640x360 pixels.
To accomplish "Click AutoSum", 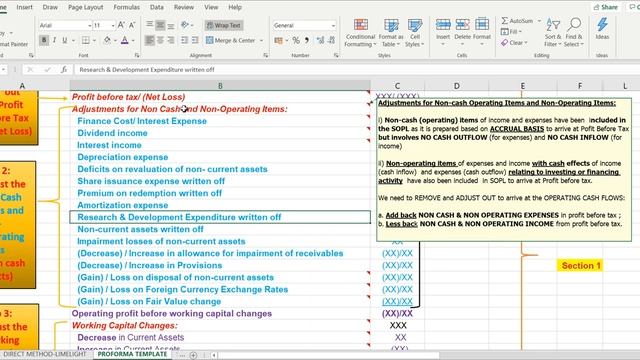I will [517, 20].
